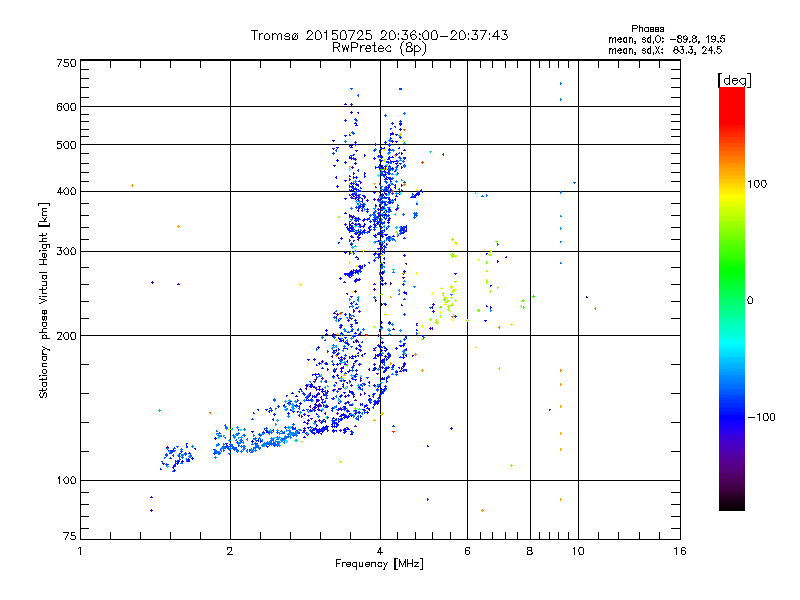
Task: Click the y-axis tick label 200
Action: pos(66,336)
